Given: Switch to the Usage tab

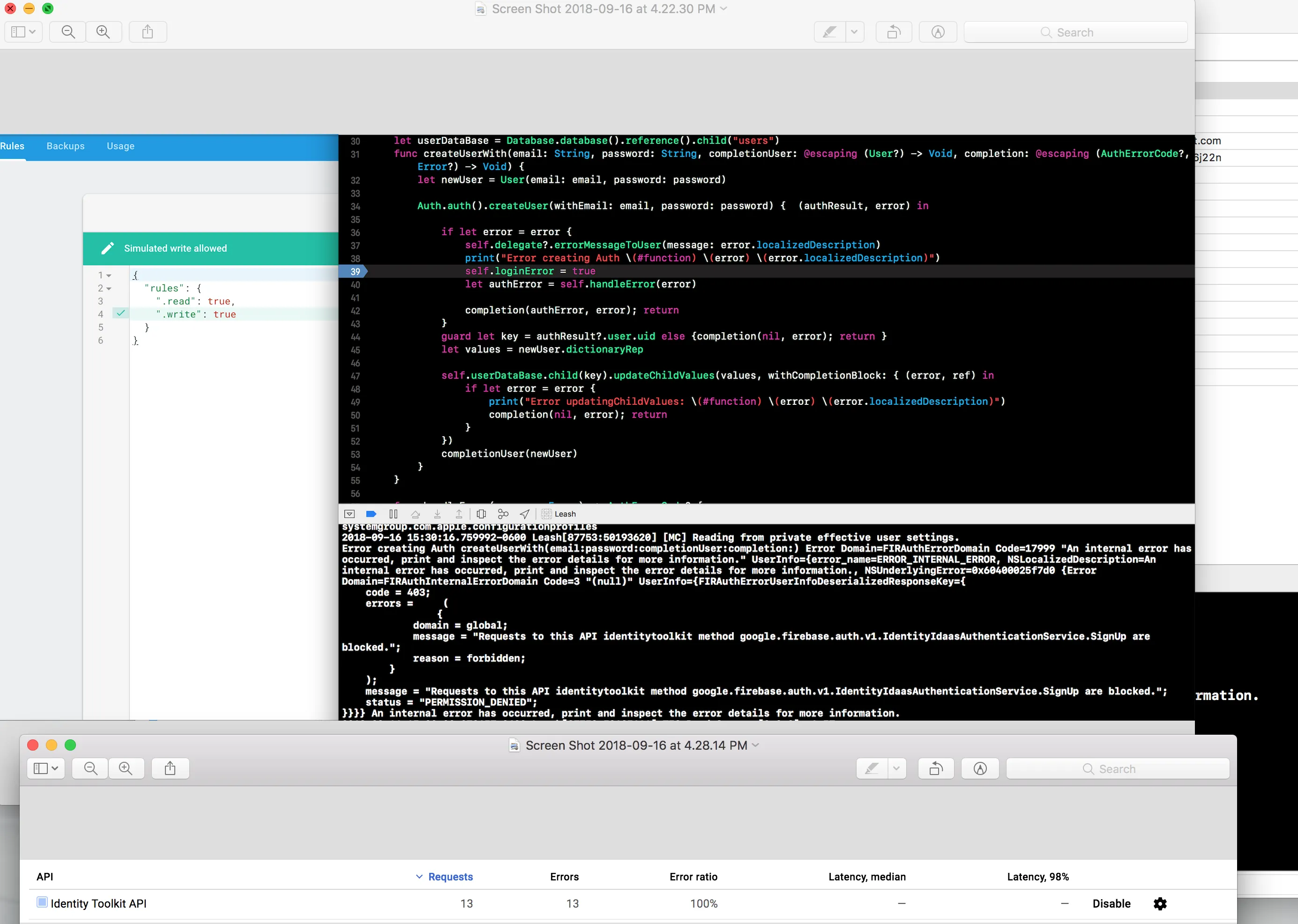Looking at the screenshot, I should pyautogui.click(x=120, y=146).
